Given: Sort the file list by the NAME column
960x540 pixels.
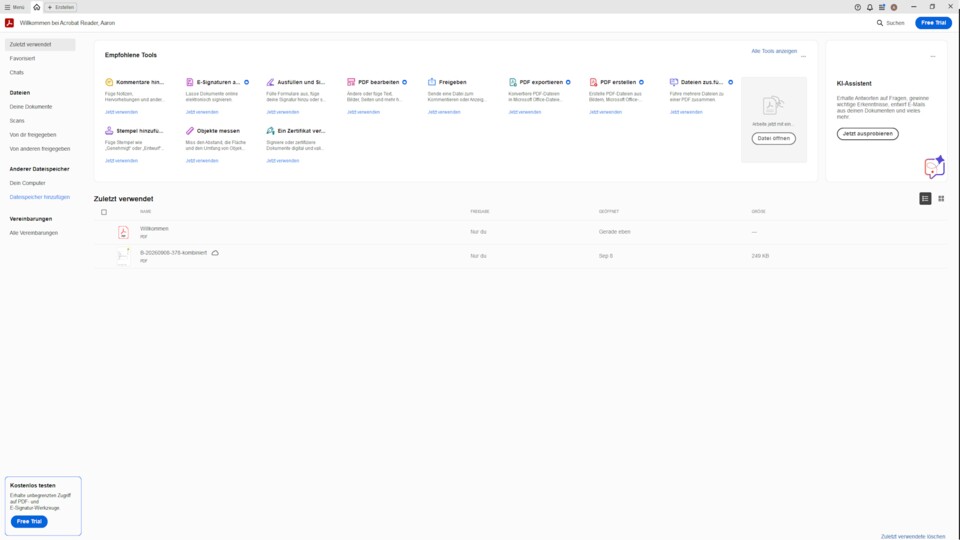Looking at the screenshot, I should [x=146, y=212].
